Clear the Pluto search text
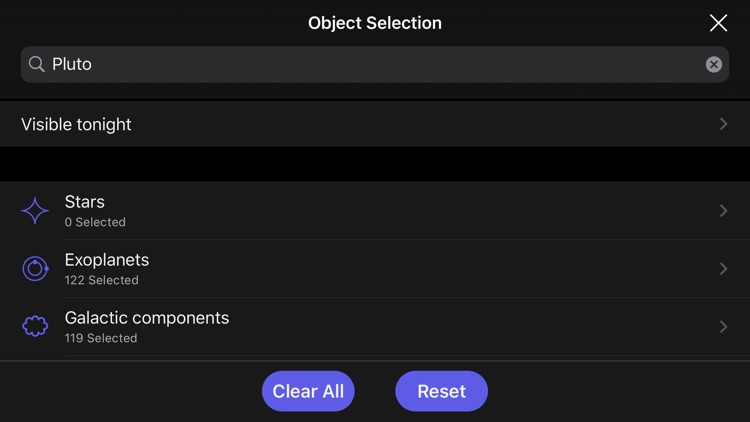The width and height of the screenshot is (750, 422). click(x=714, y=64)
